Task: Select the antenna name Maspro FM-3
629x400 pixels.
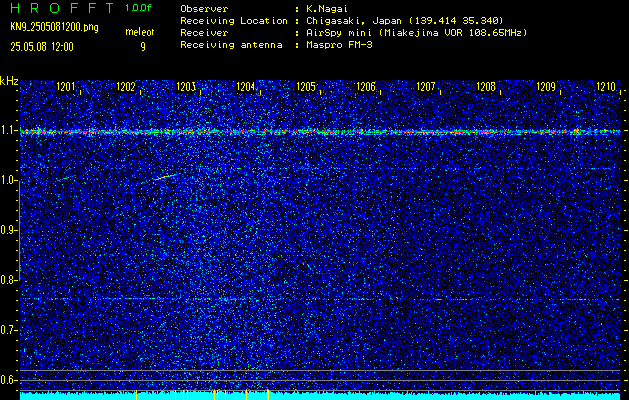Action: [339, 45]
